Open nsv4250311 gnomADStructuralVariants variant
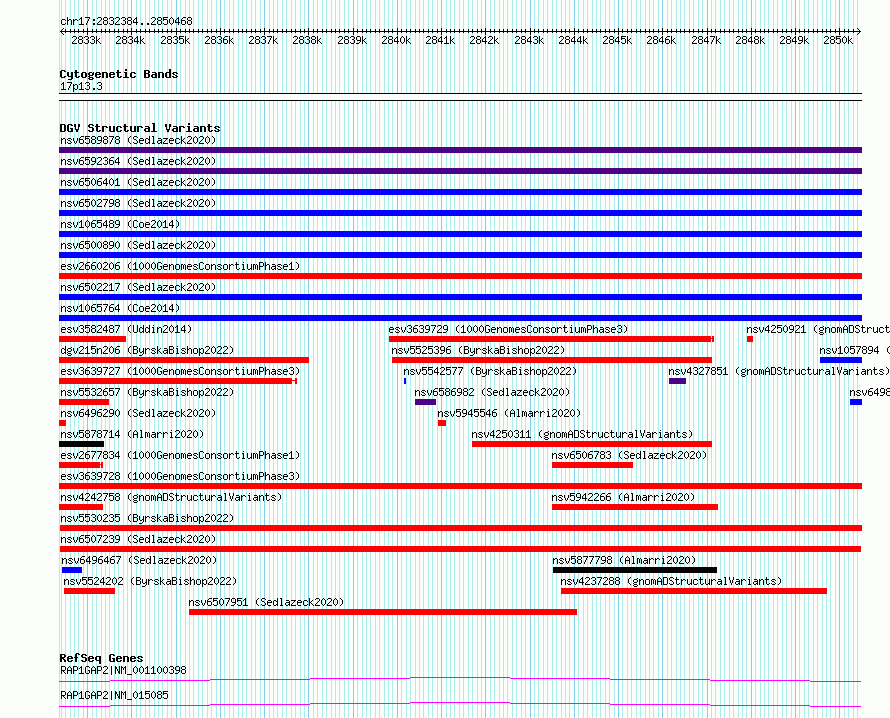This screenshot has height=718, width=890. click(x=582, y=434)
